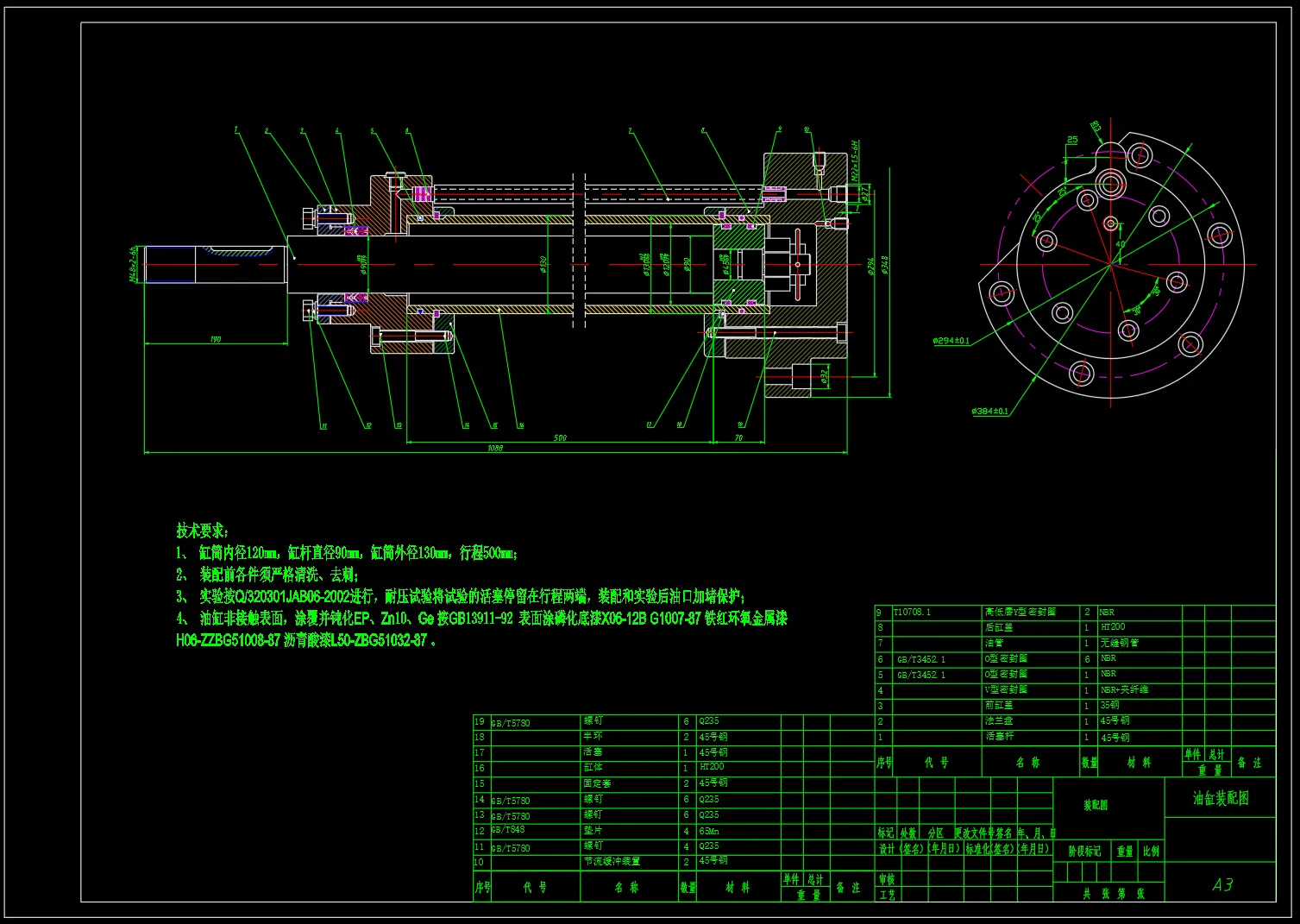
Task: Click the '技术要求:' heading text
Action: pyautogui.click(x=203, y=531)
